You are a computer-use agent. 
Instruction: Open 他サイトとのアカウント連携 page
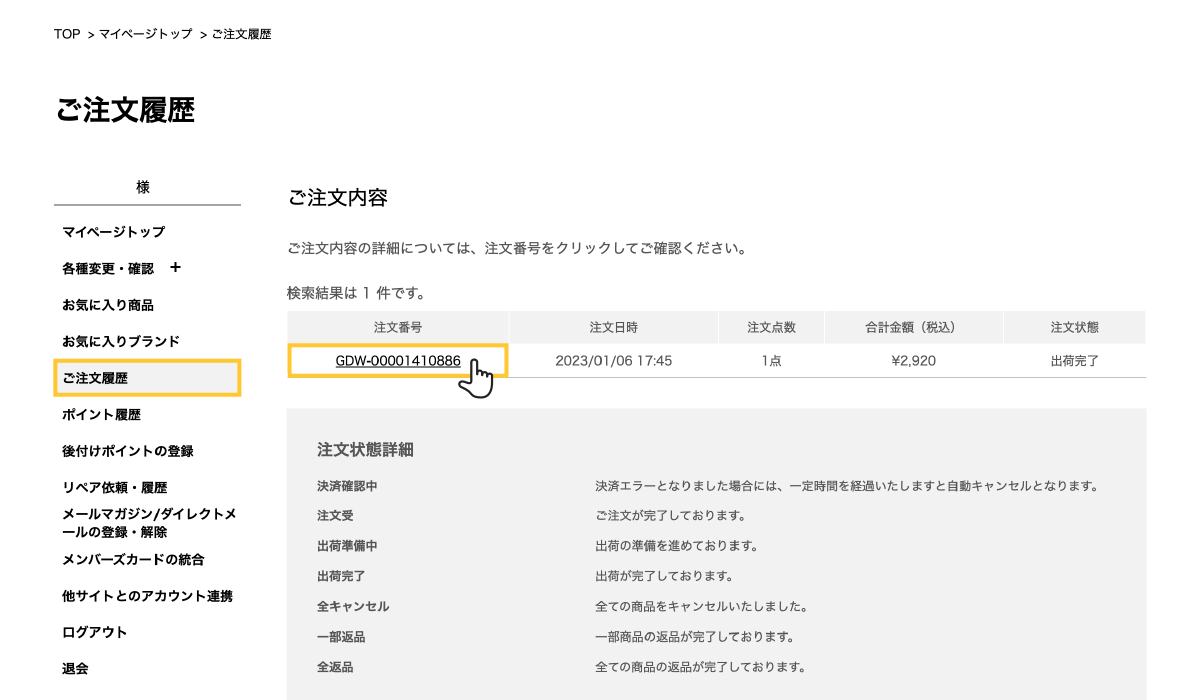coord(147,596)
